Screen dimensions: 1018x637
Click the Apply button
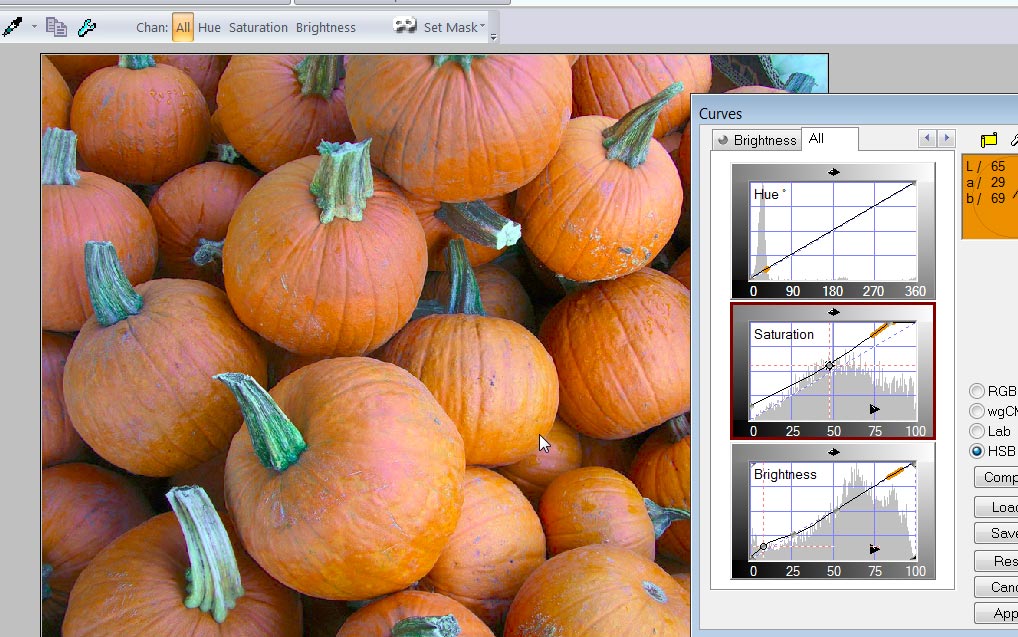(x=996, y=614)
